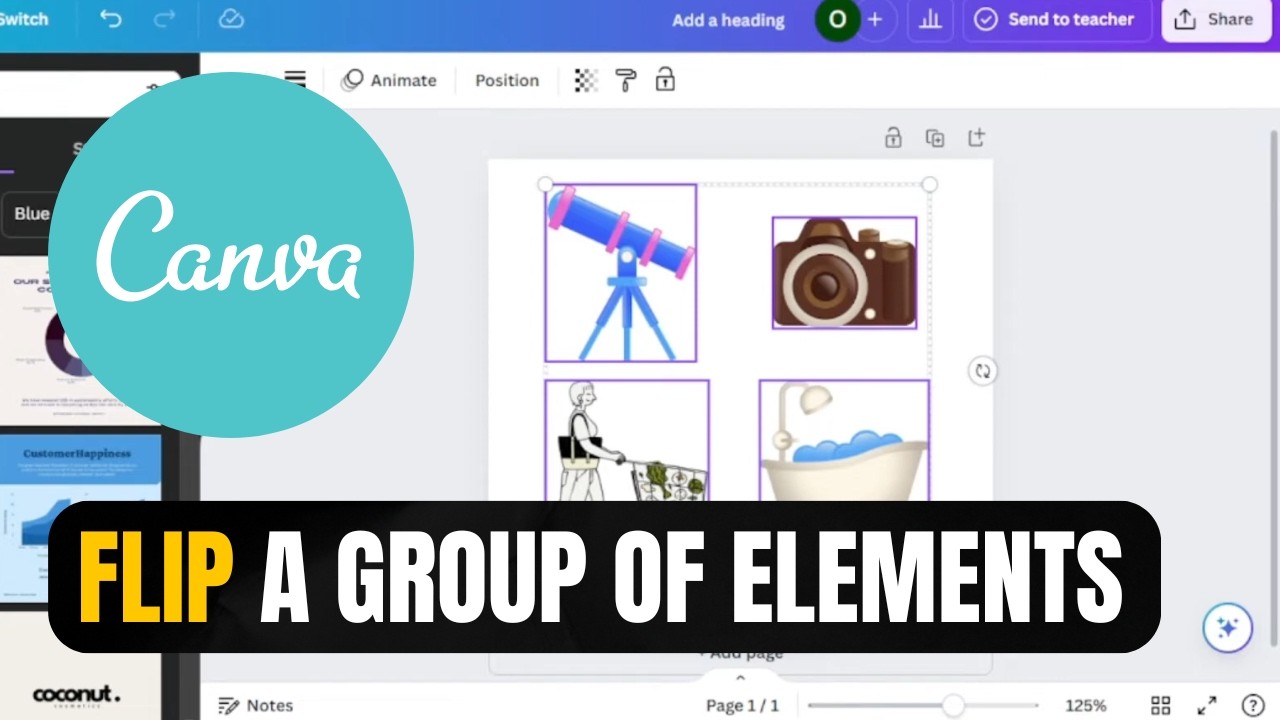Click the zoom slider handle
This screenshot has width=1280, height=720.
(x=953, y=705)
